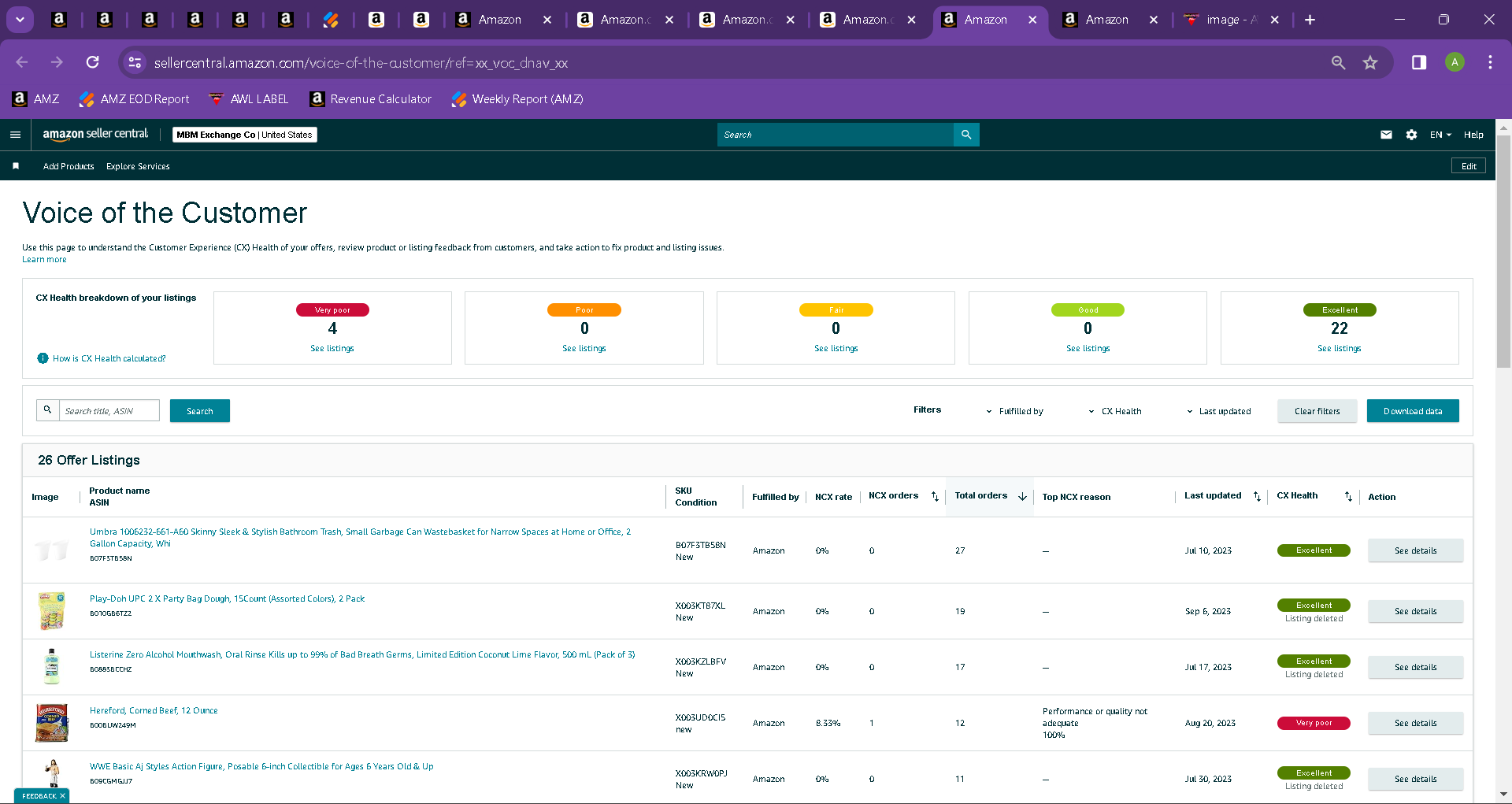
Task: Open the Play-Doh product thumbnail
Action: [x=52, y=611]
